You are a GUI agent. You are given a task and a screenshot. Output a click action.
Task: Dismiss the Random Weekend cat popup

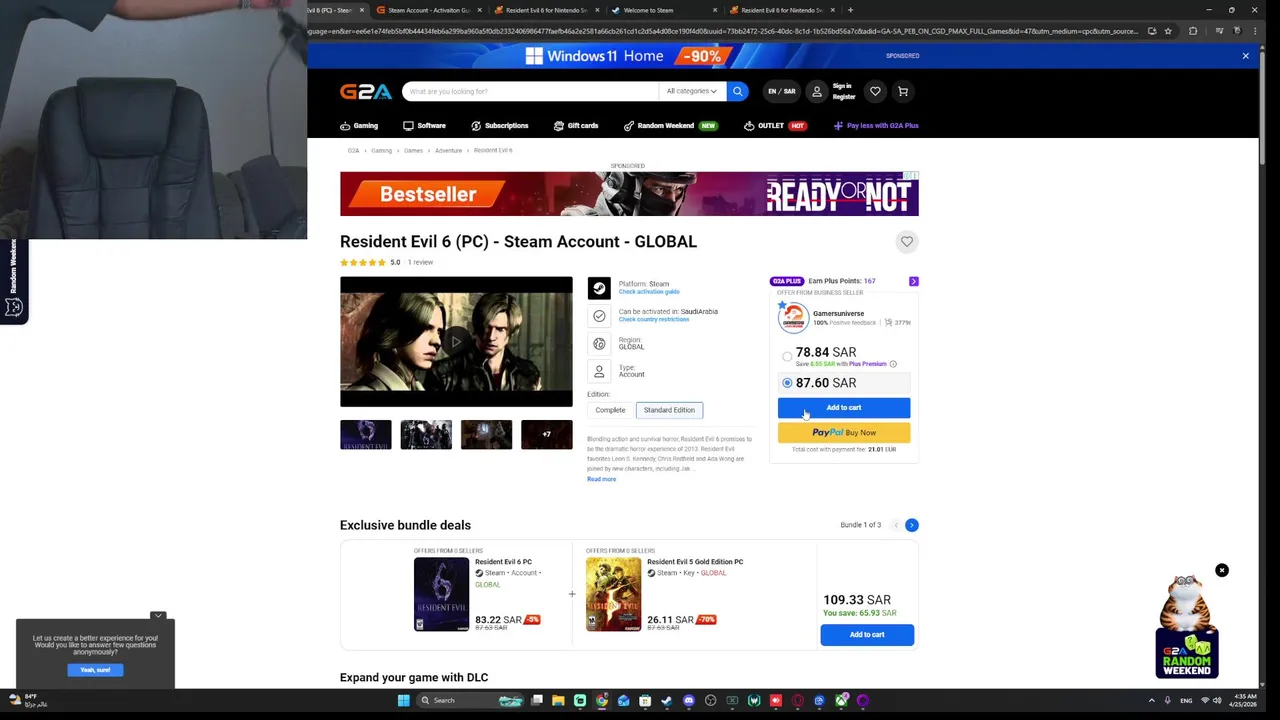click(x=1221, y=570)
